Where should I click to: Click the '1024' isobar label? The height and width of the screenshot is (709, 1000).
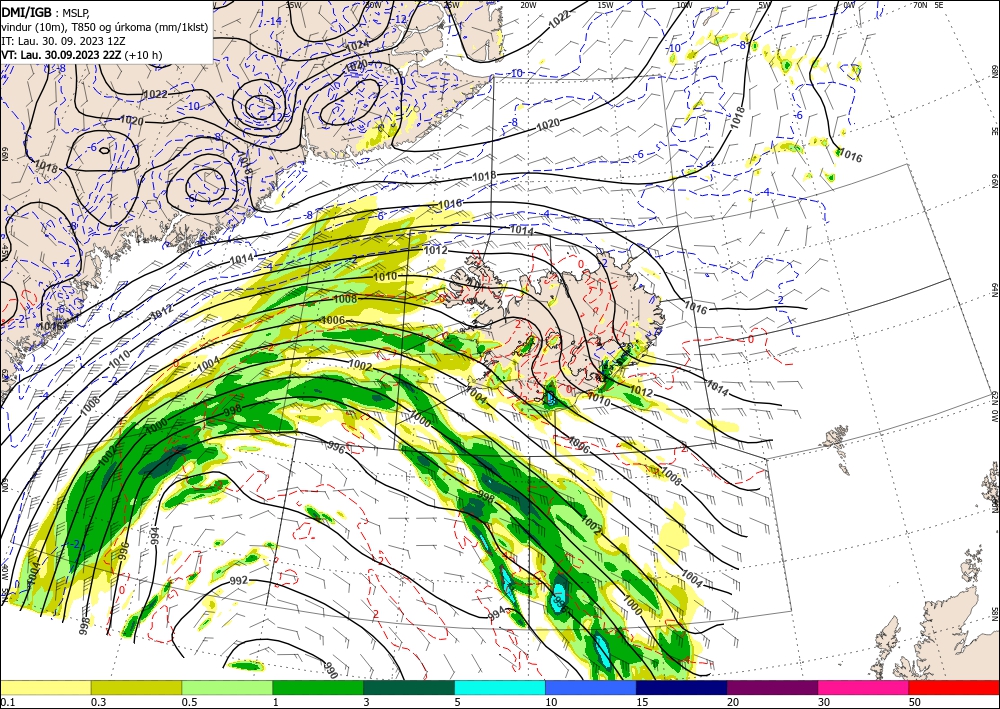(357, 45)
